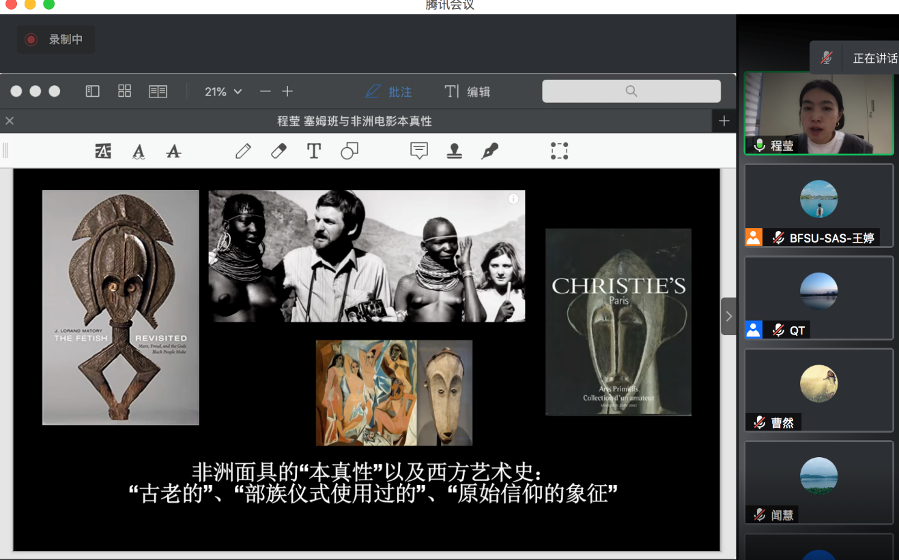Select the pencil drawing tool
Image resolution: width=899 pixels, height=560 pixels.
point(243,151)
